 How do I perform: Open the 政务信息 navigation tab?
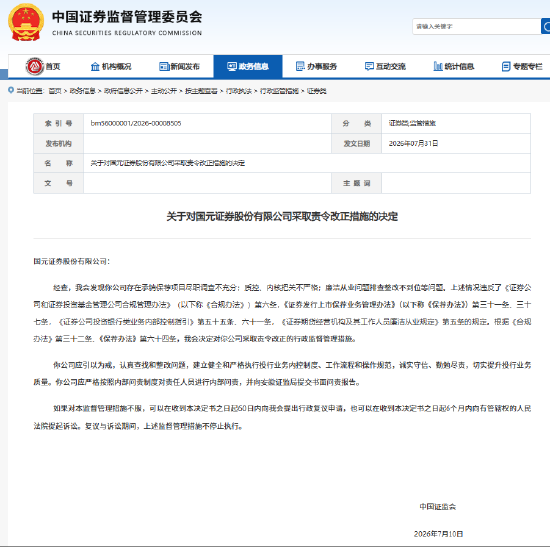248,66
